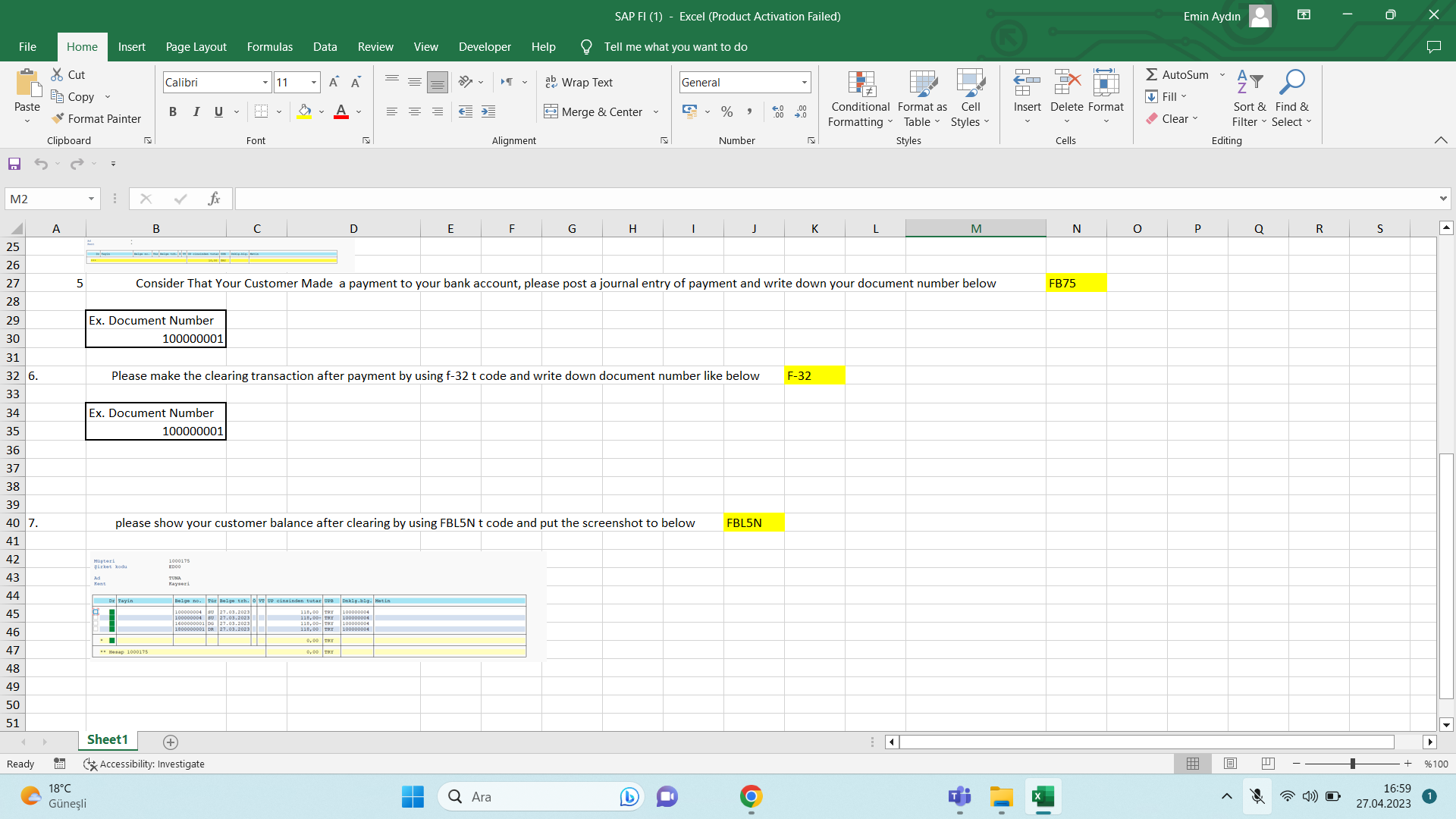The width and height of the screenshot is (1456, 819).
Task: Click the AutoSum sigma icon
Action: point(1151,74)
